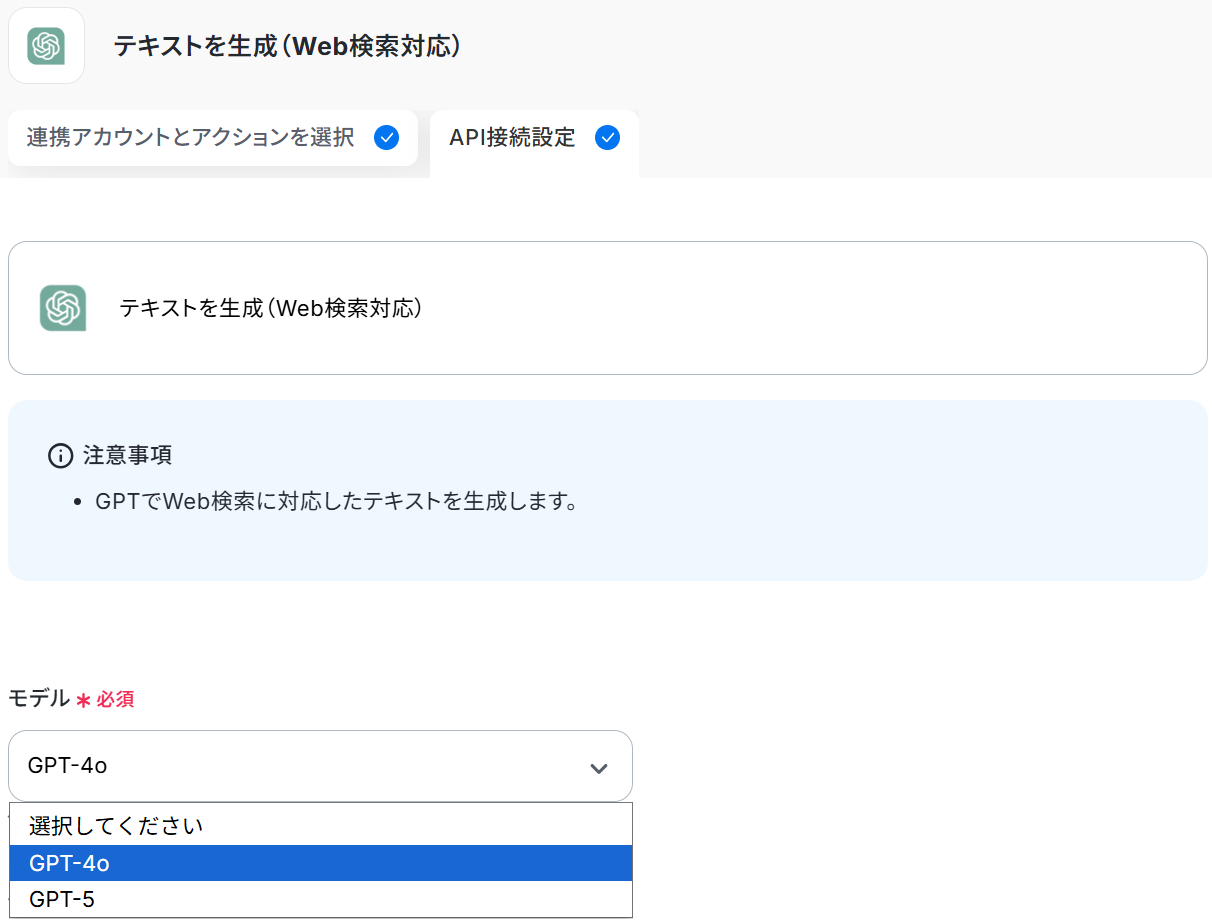Switch to the API接続設定 tab

pyautogui.click(x=512, y=138)
